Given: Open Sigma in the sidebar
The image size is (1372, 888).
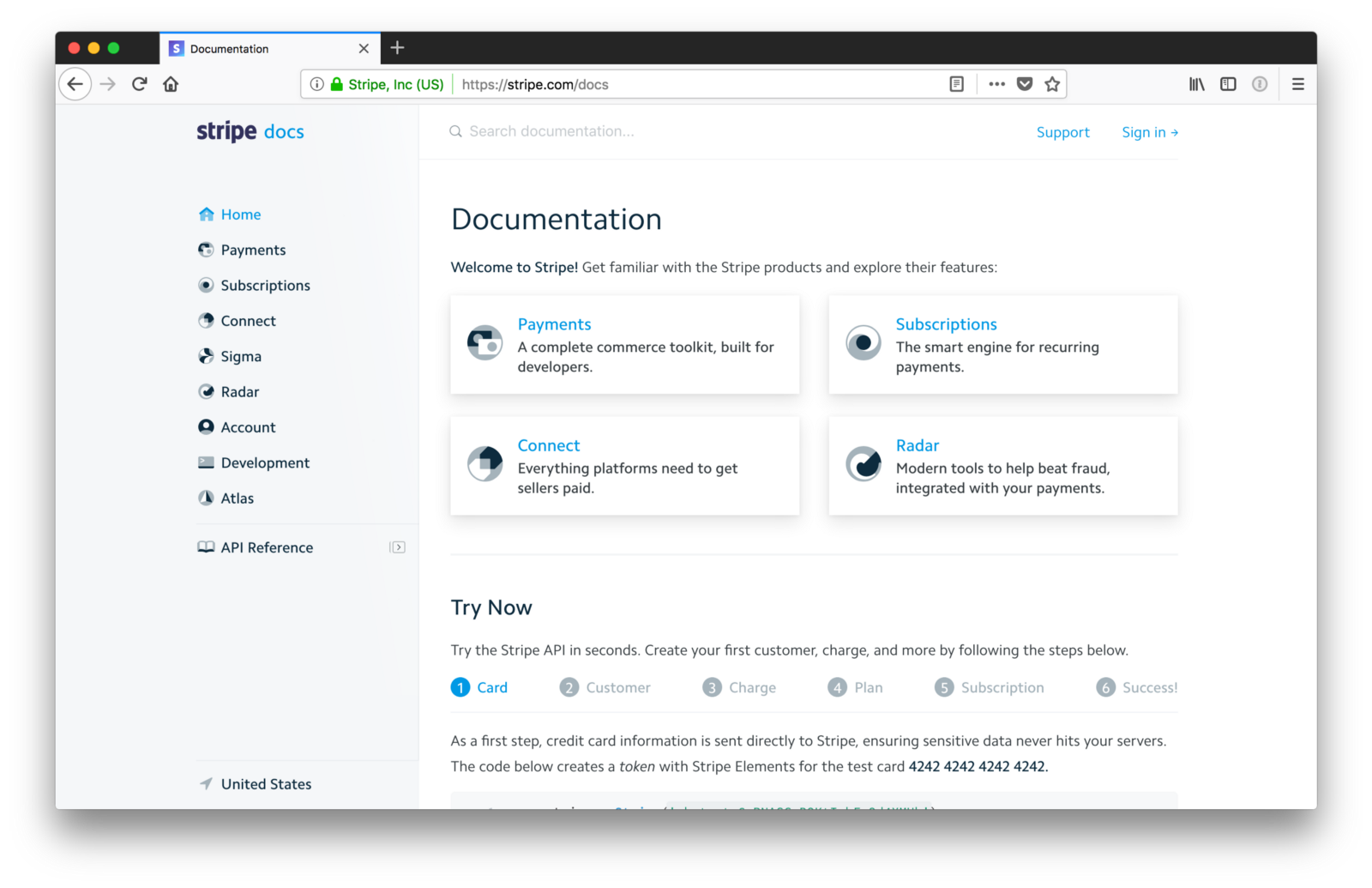Looking at the screenshot, I should coord(230,356).
